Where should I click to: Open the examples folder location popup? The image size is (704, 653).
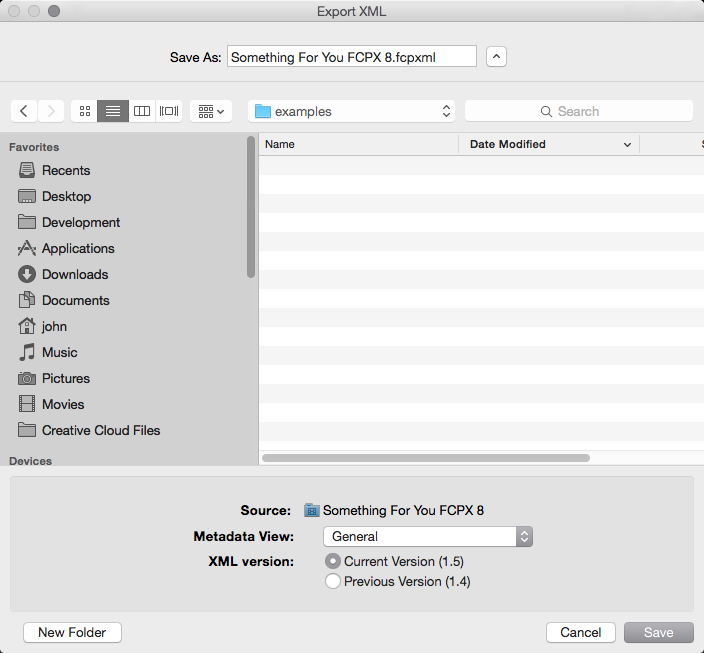351,111
